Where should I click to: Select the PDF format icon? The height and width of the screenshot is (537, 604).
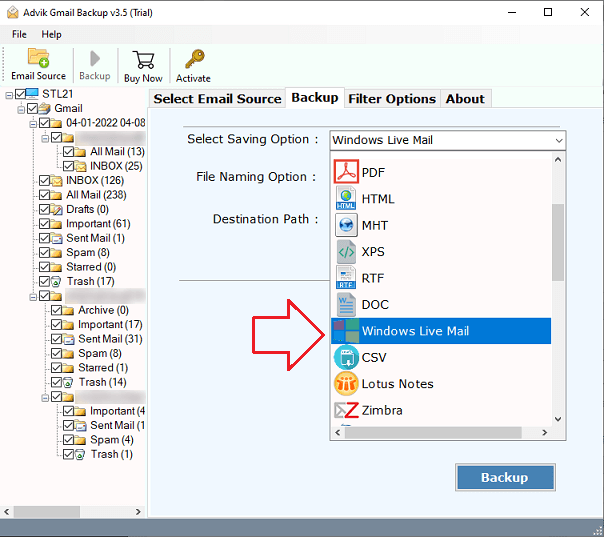point(346,172)
